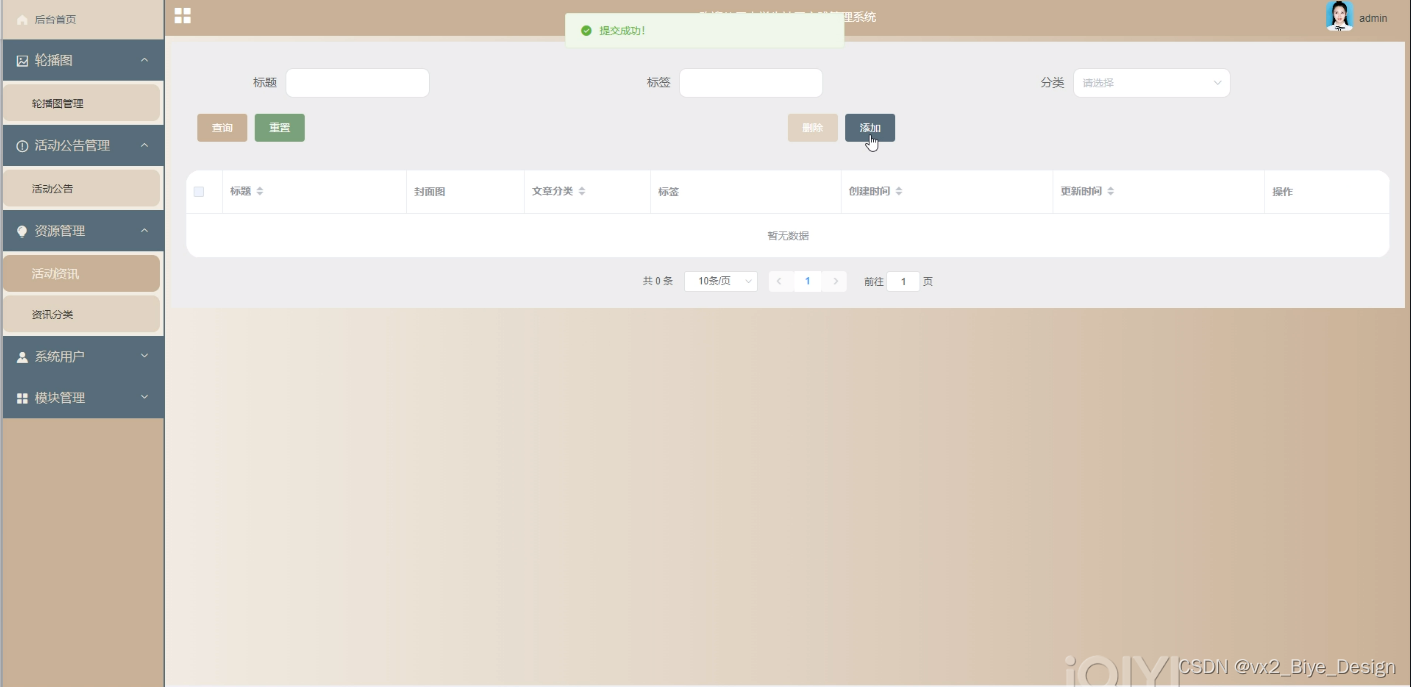This screenshot has height=687, width=1411.
Task: Click the home icon beside 后台首页
Action: click(22, 20)
